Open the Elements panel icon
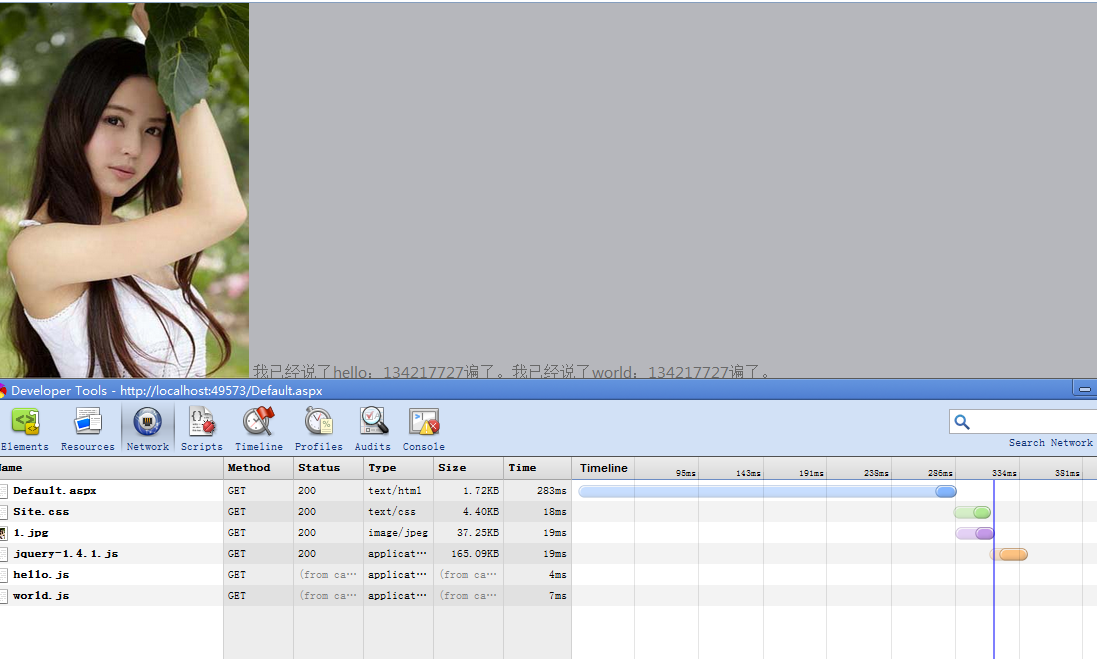 [x=25, y=423]
